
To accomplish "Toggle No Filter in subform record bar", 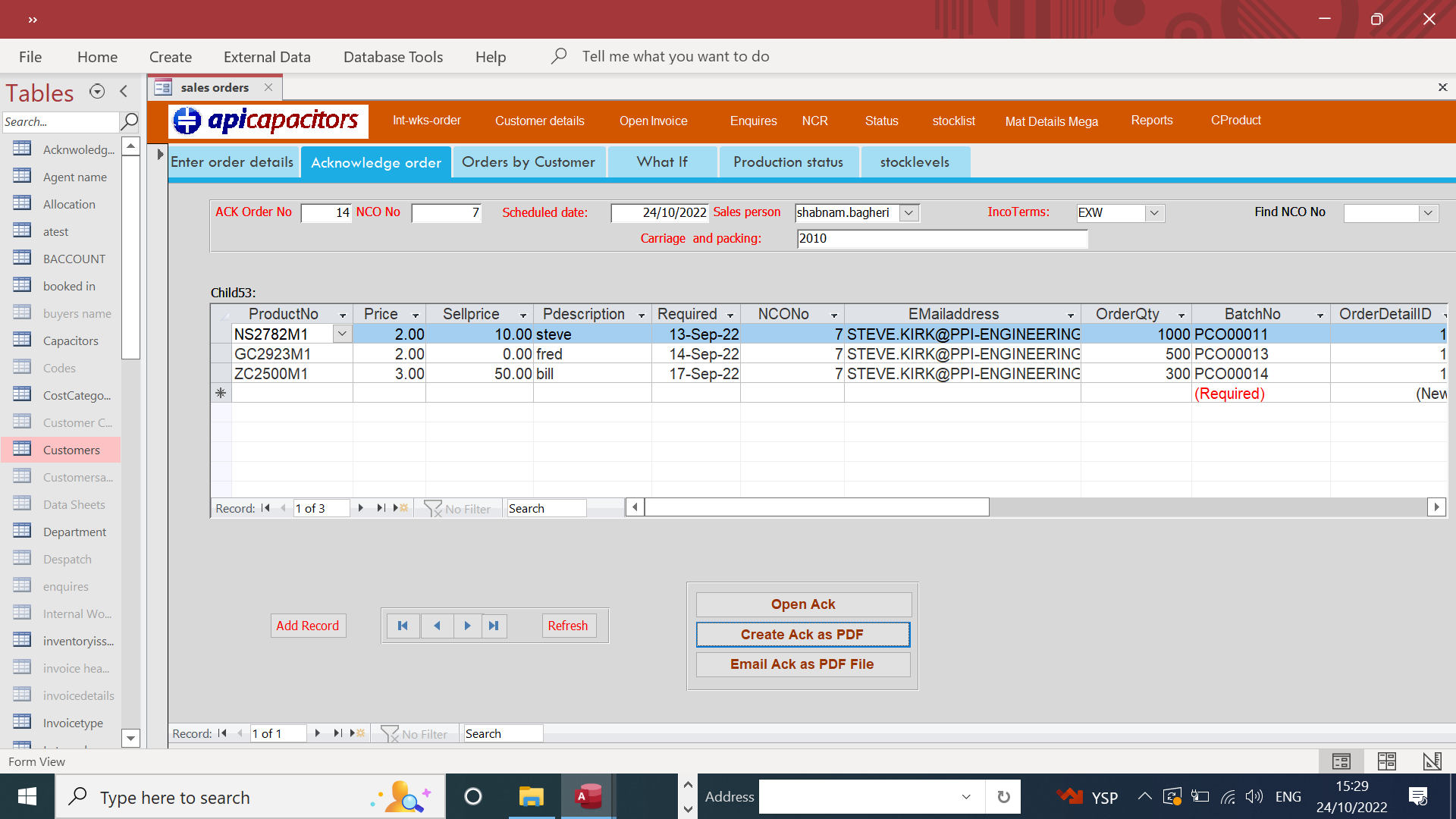I will tap(457, 509).
